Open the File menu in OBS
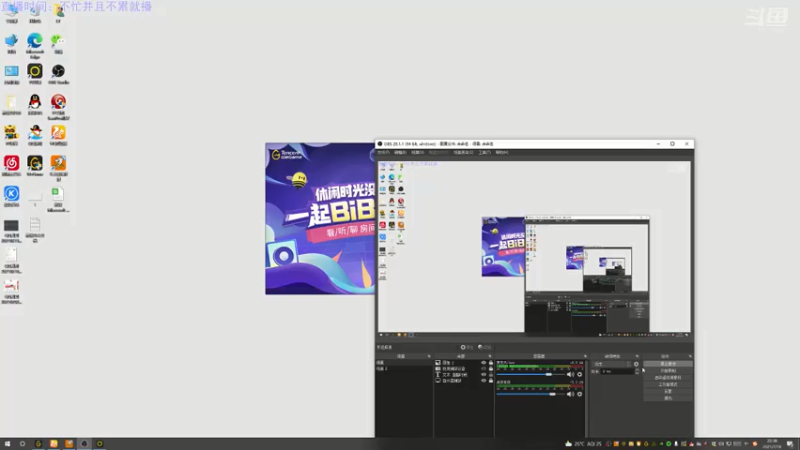Viewport: 800px width, 450px height. (x=383, y=153)
